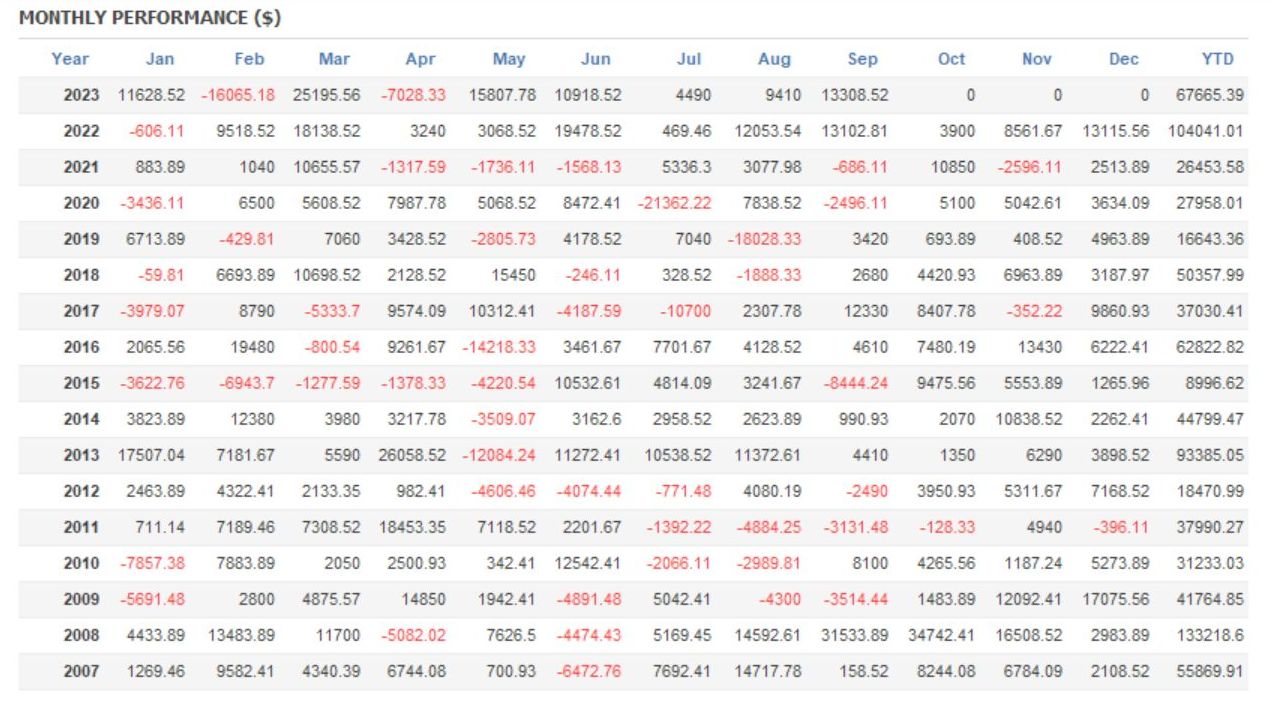Select the 2008 October value 34742.41
The image size is (1272, 702).
941,635
